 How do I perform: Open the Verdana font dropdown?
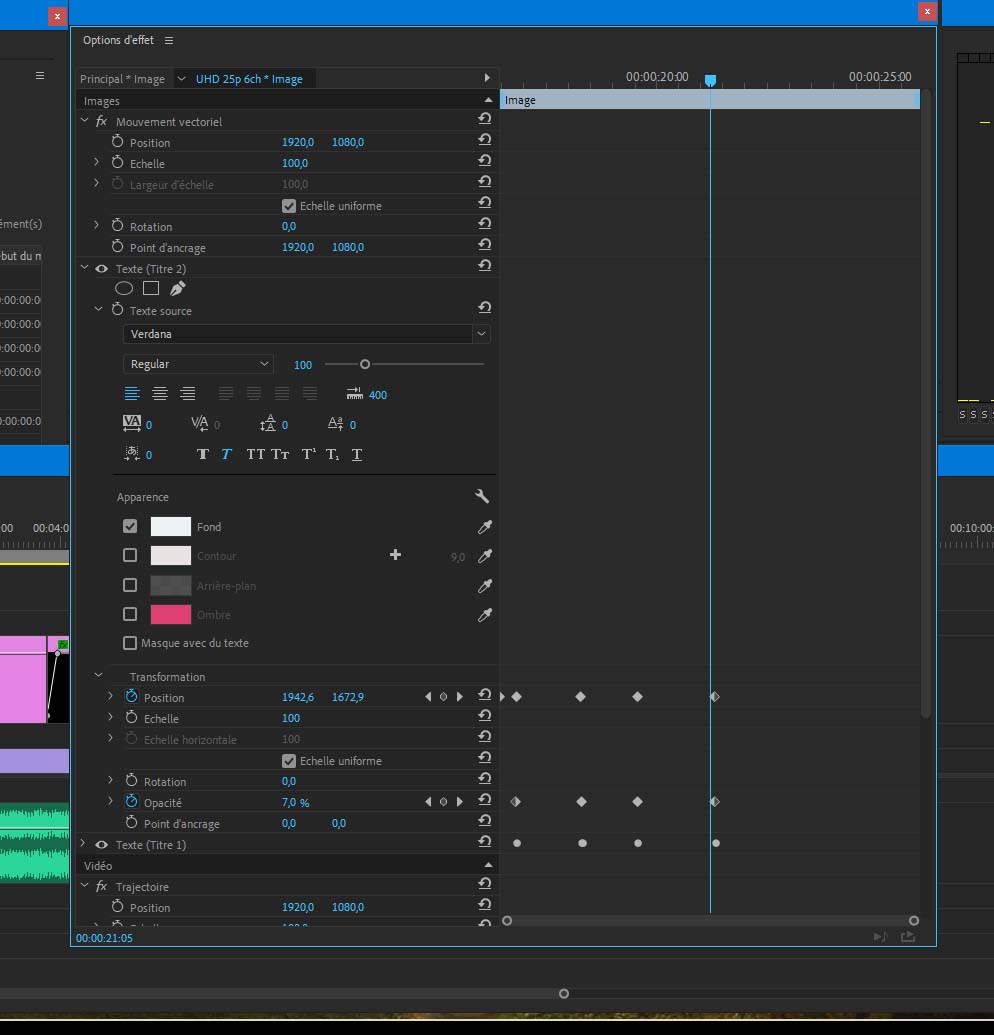[x=307, y=334]
